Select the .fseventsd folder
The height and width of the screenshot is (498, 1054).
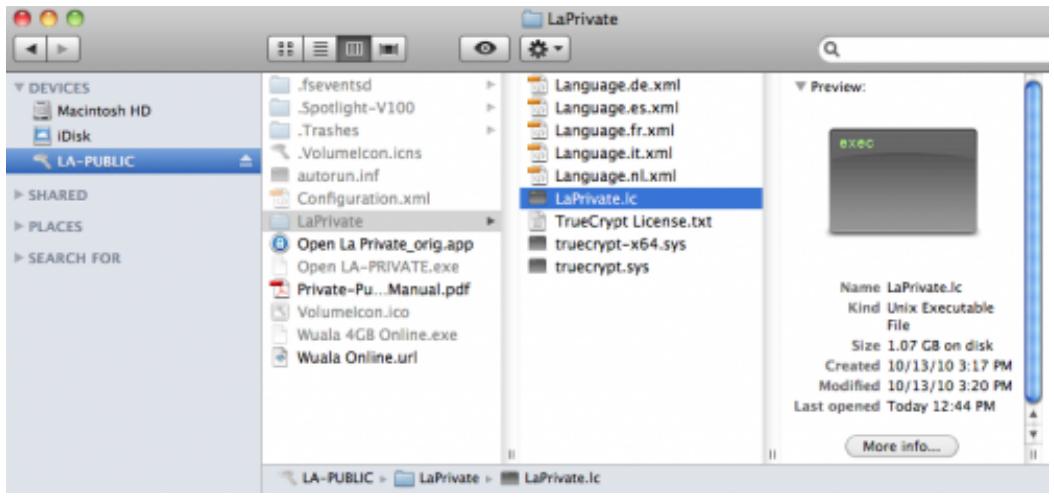click(382, 85)
